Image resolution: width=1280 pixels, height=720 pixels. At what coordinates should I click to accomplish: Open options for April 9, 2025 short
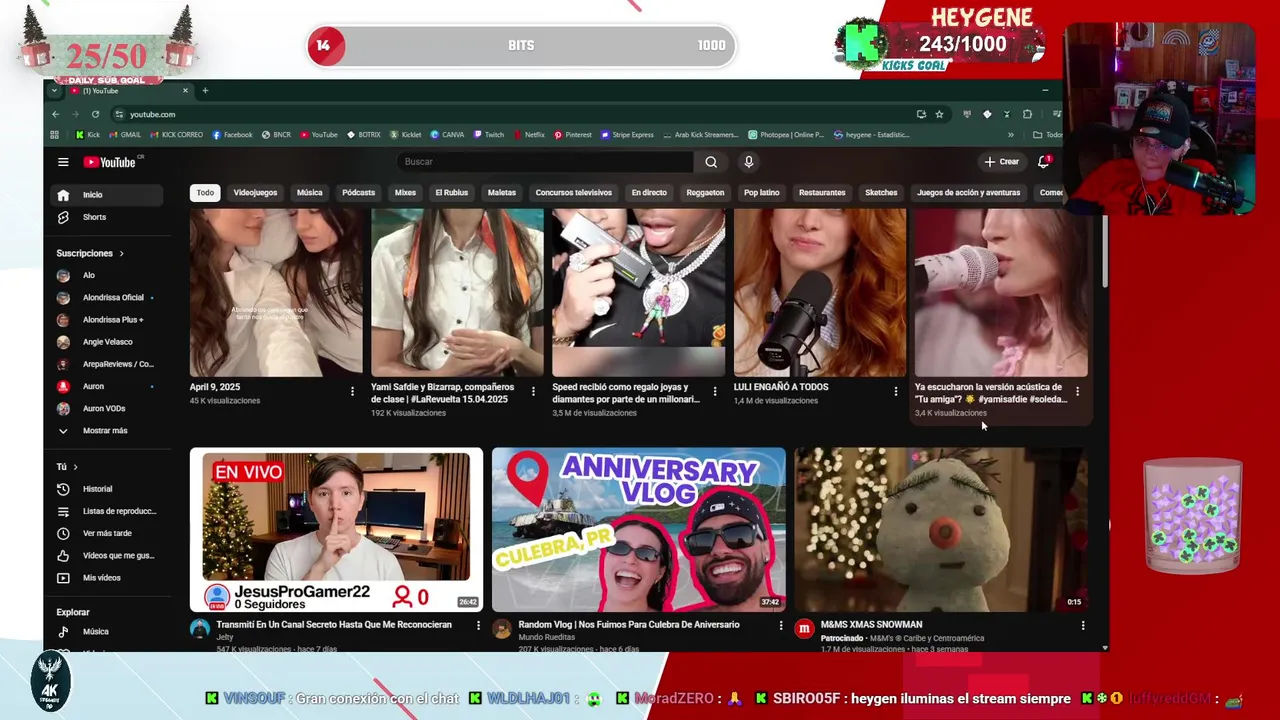[x=352, y=391]
